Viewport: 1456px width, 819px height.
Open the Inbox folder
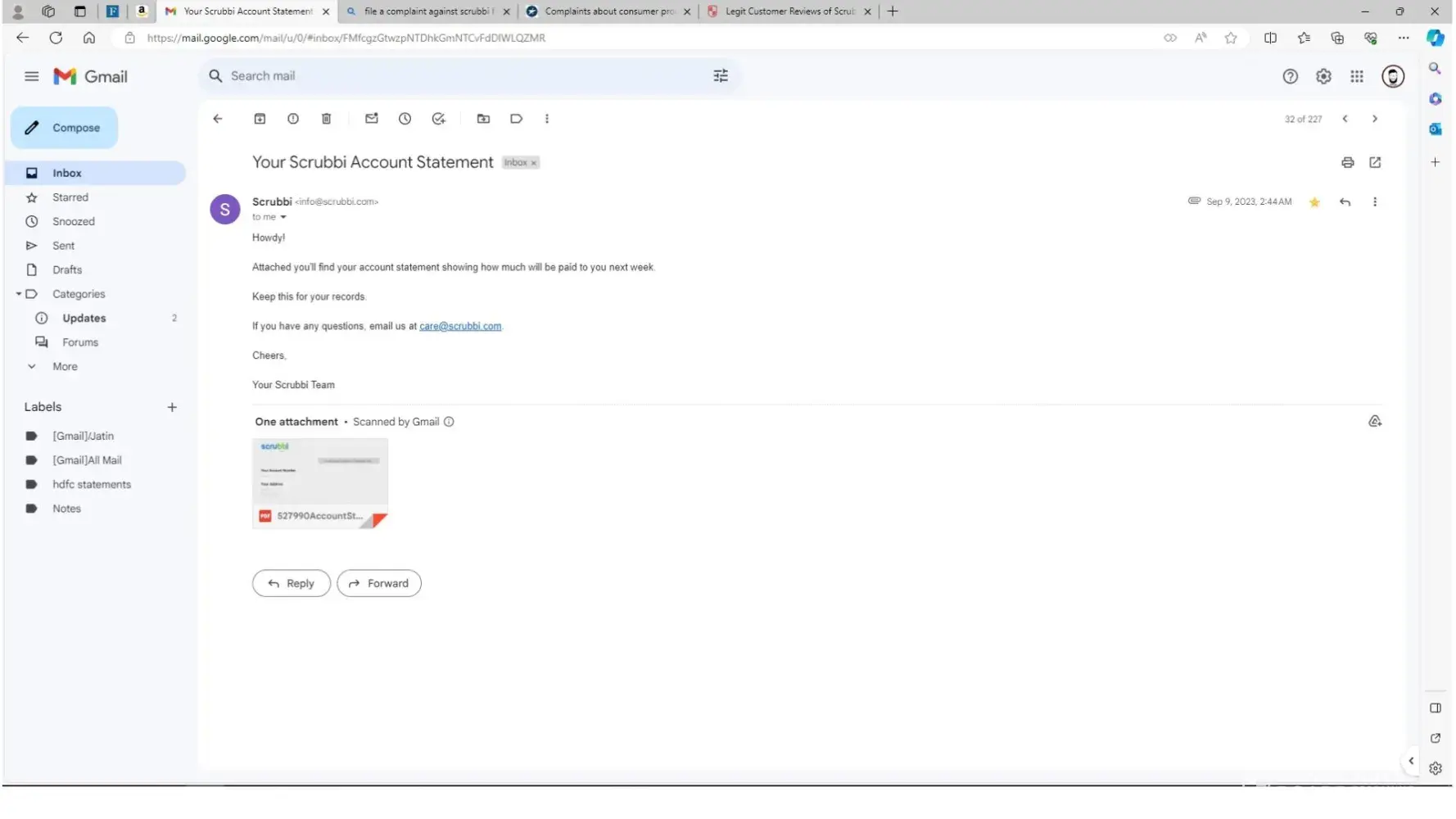coord(97,174)
